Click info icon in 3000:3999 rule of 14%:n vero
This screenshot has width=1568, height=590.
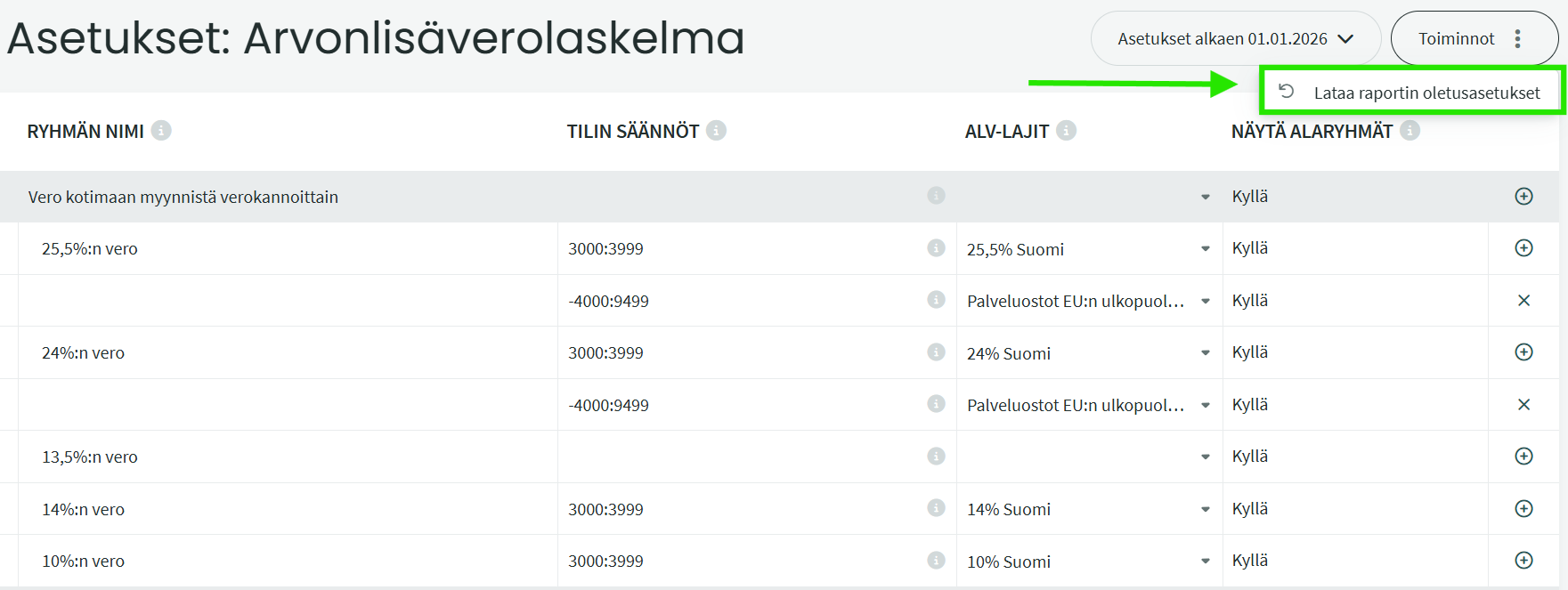click(936, 508)
